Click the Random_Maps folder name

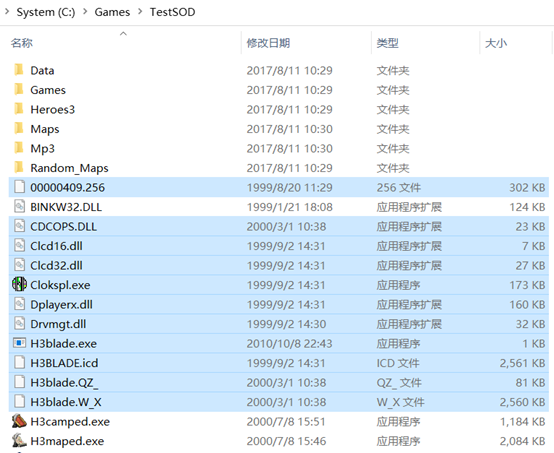tap(69, 168)
